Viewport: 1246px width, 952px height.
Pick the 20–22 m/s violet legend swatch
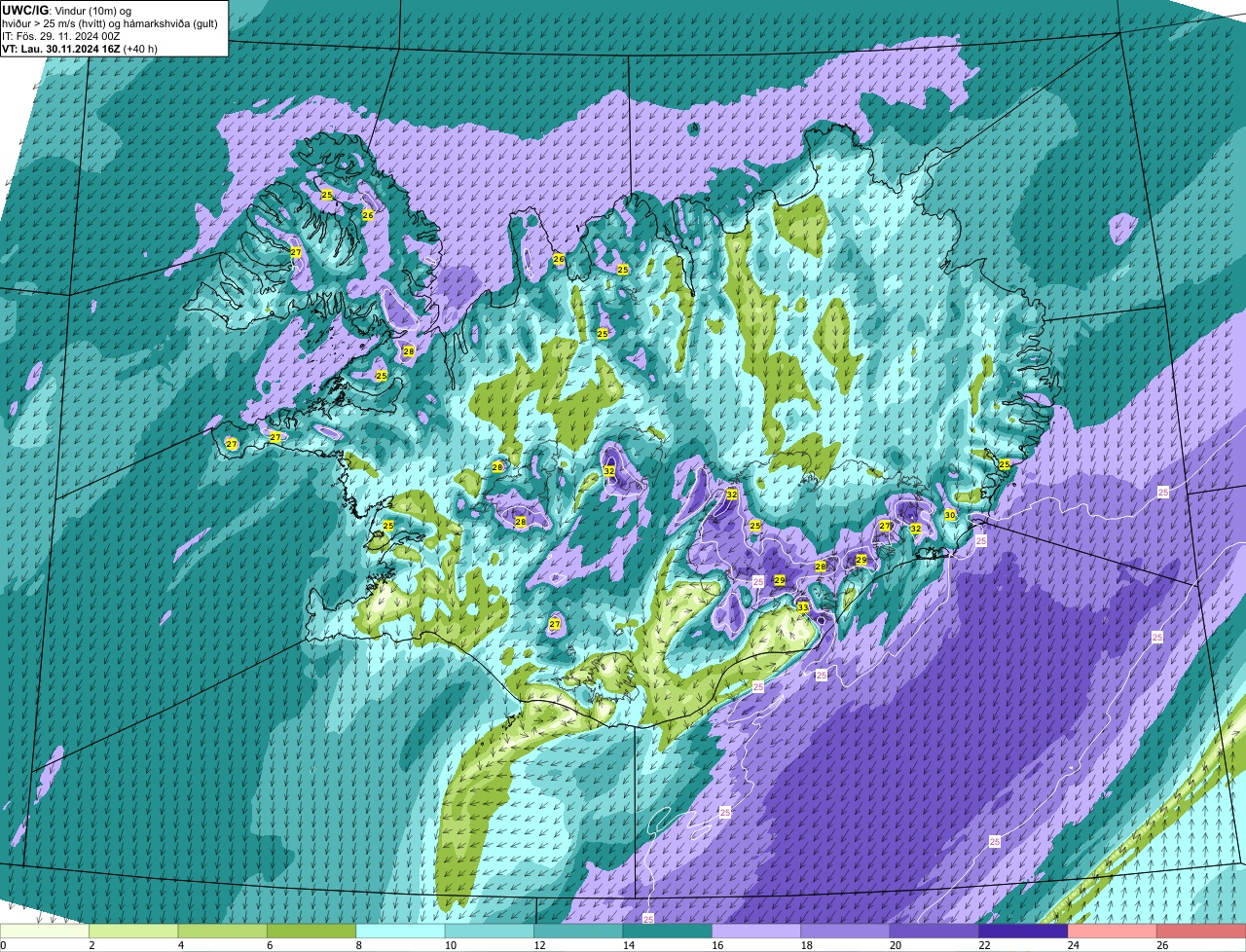coord(934,932)
